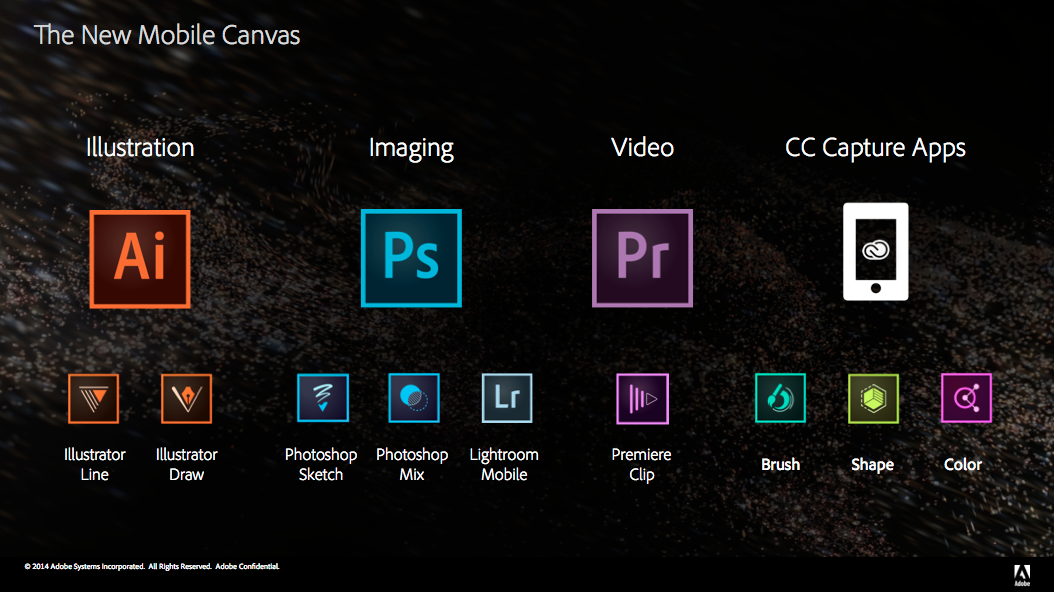Viewport: 1054px width, 592px height.
Task: Select the Shape capture app icon
Action: click(x=873, y=398)
